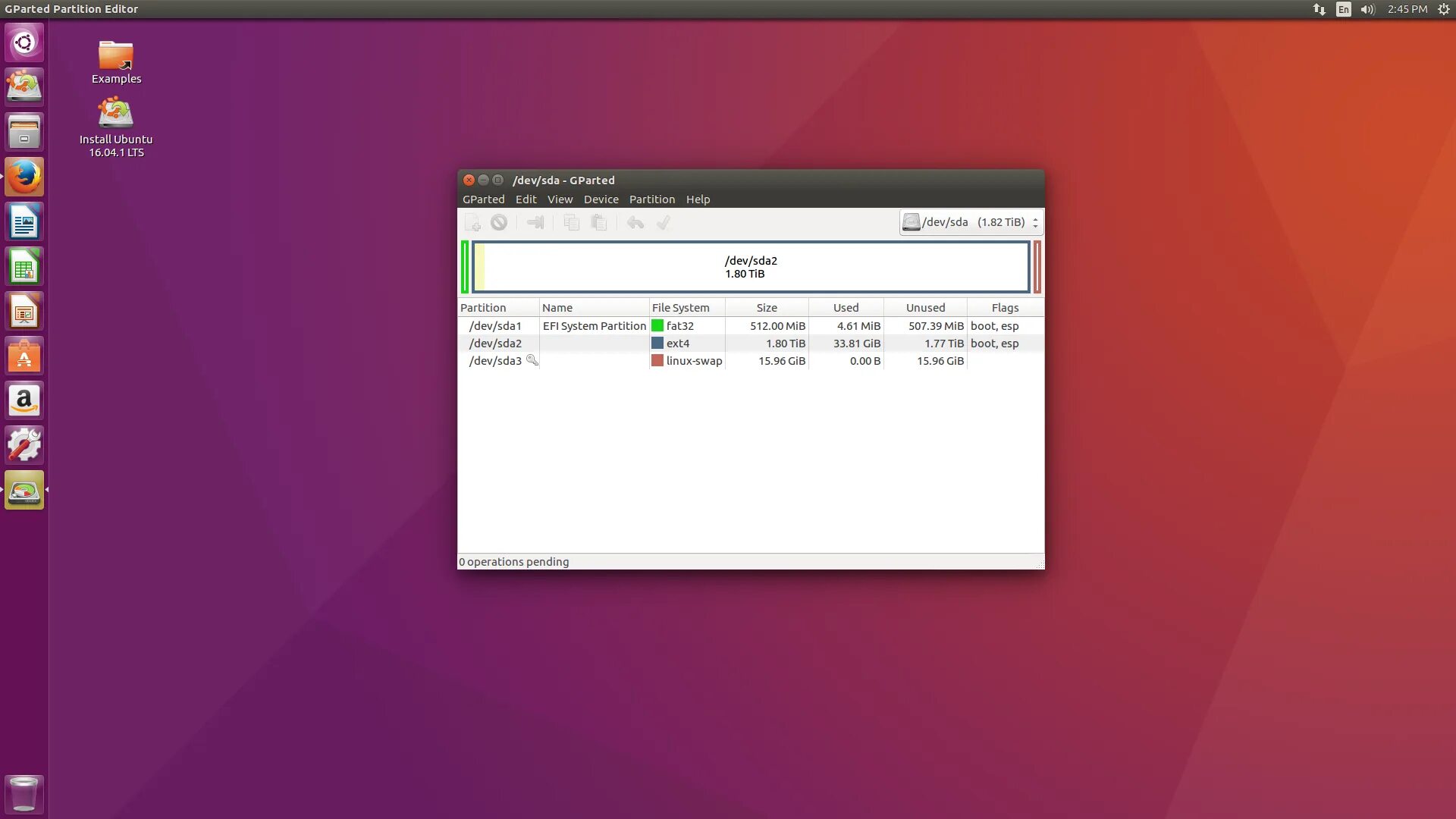Sort by the File System column header
This screenshot has height=819, width=1456.
[x=680, y=308]
